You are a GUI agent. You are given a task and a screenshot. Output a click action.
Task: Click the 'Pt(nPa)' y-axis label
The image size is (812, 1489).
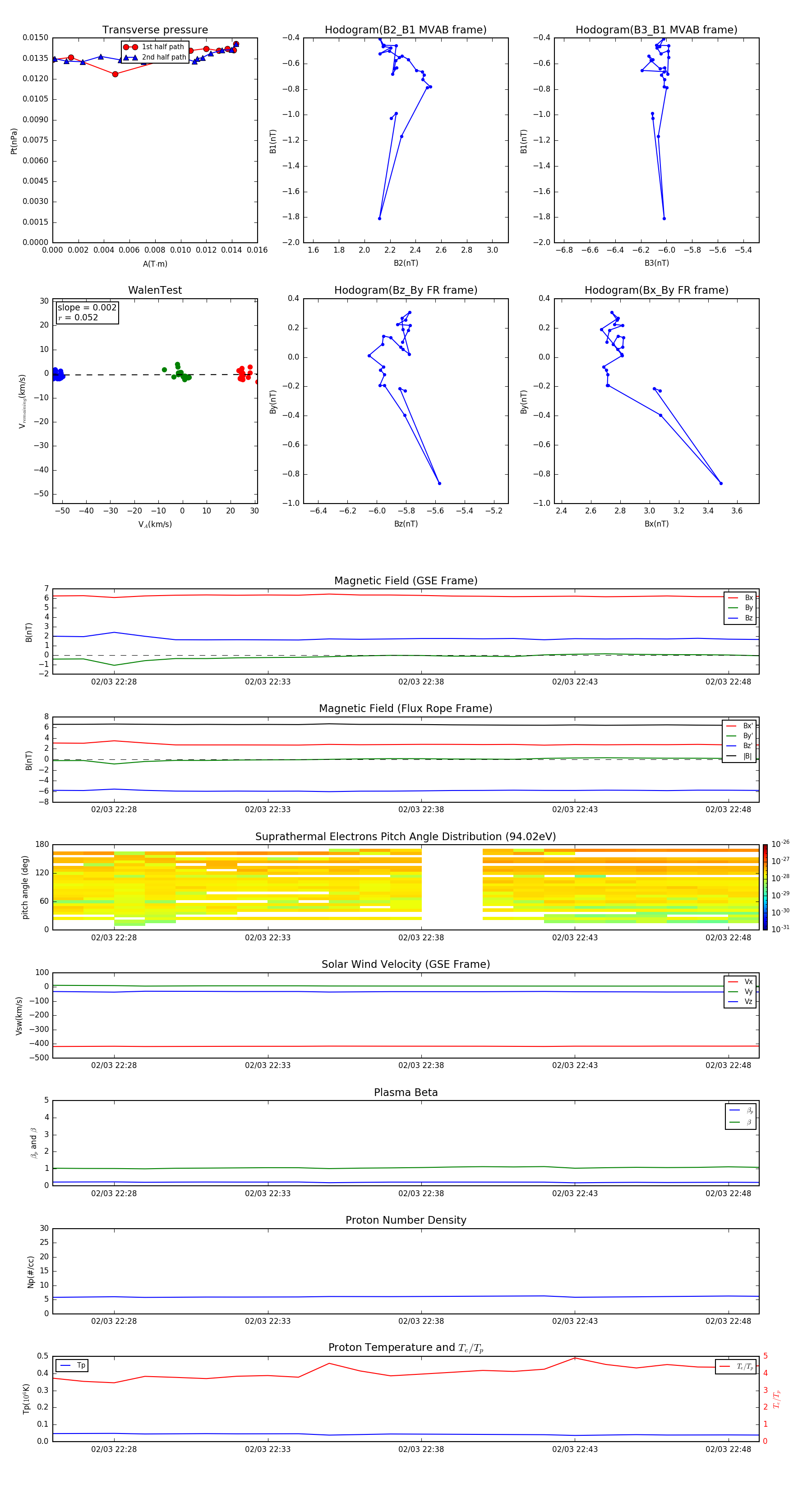point(14,140)
